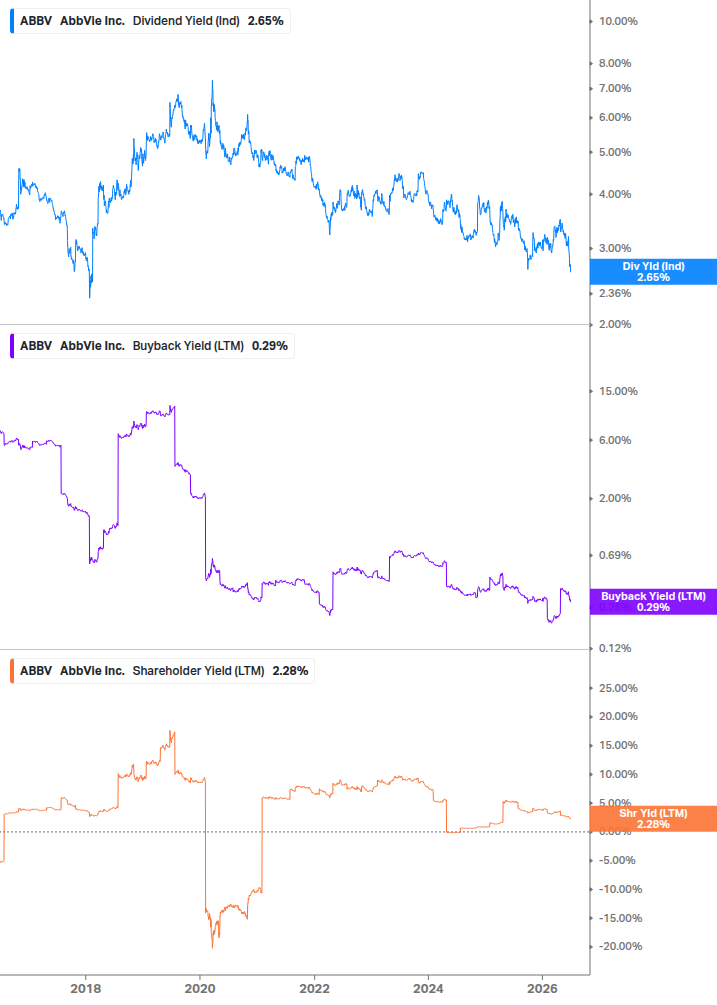The width and height of the screenshot is (717, 1005).
Task: Click the orange color bar of Shareholder Yield legend
Action: click(12, 671)
